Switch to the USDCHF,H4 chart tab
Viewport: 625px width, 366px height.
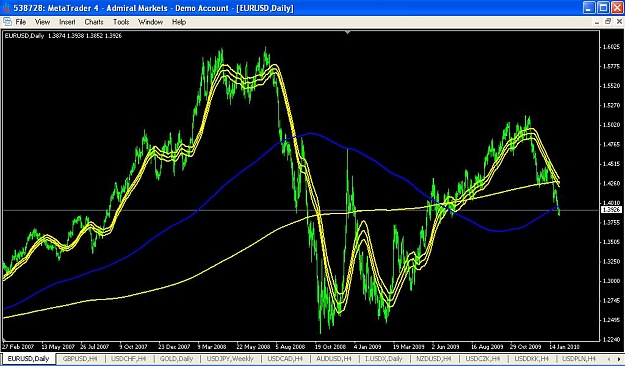(x=128, y=358)
